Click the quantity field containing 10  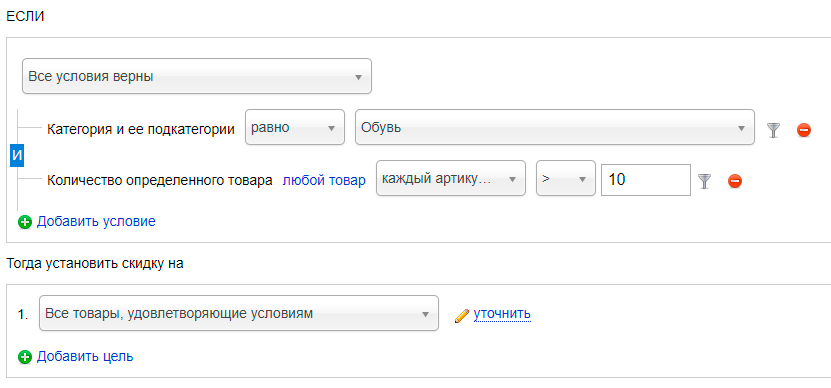[x=646, y=180]
